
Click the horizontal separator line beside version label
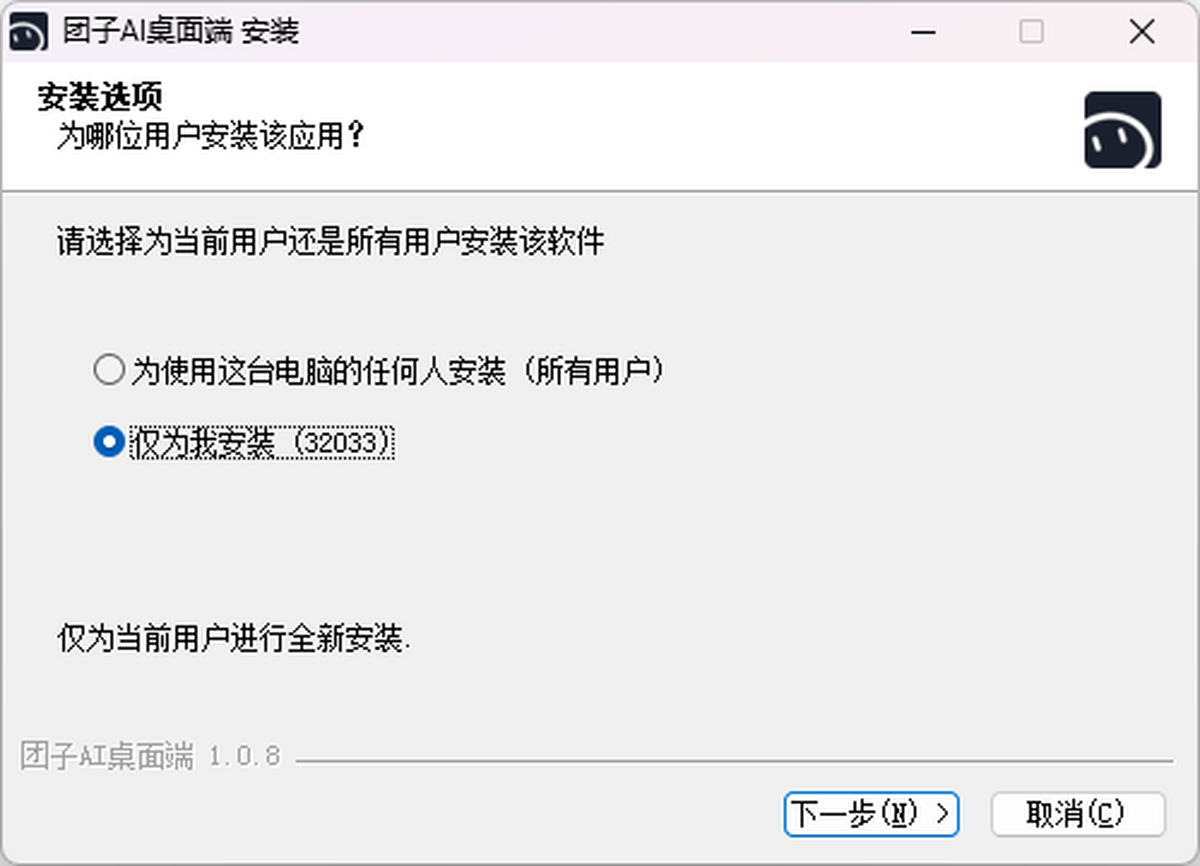(734, 761)
